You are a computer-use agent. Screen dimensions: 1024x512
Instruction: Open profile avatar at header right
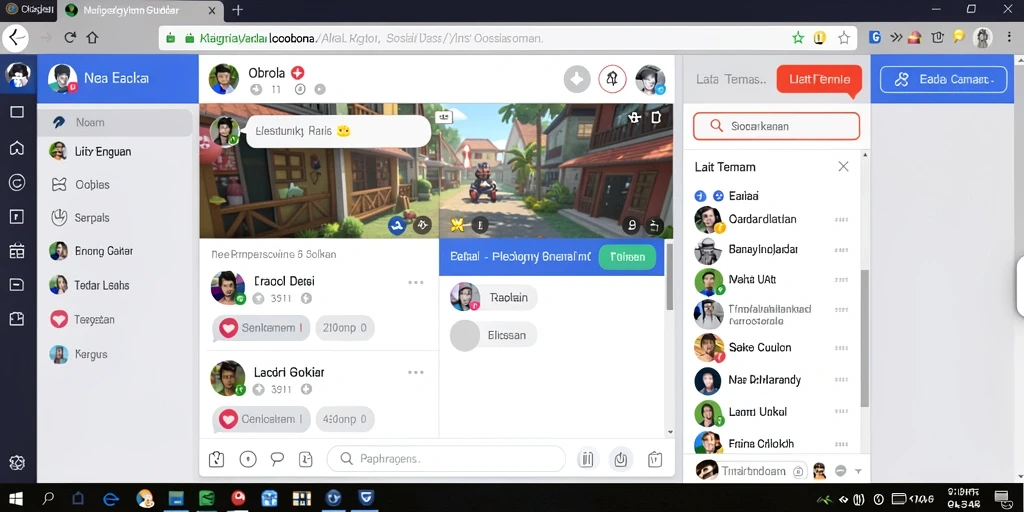point(650,80)
